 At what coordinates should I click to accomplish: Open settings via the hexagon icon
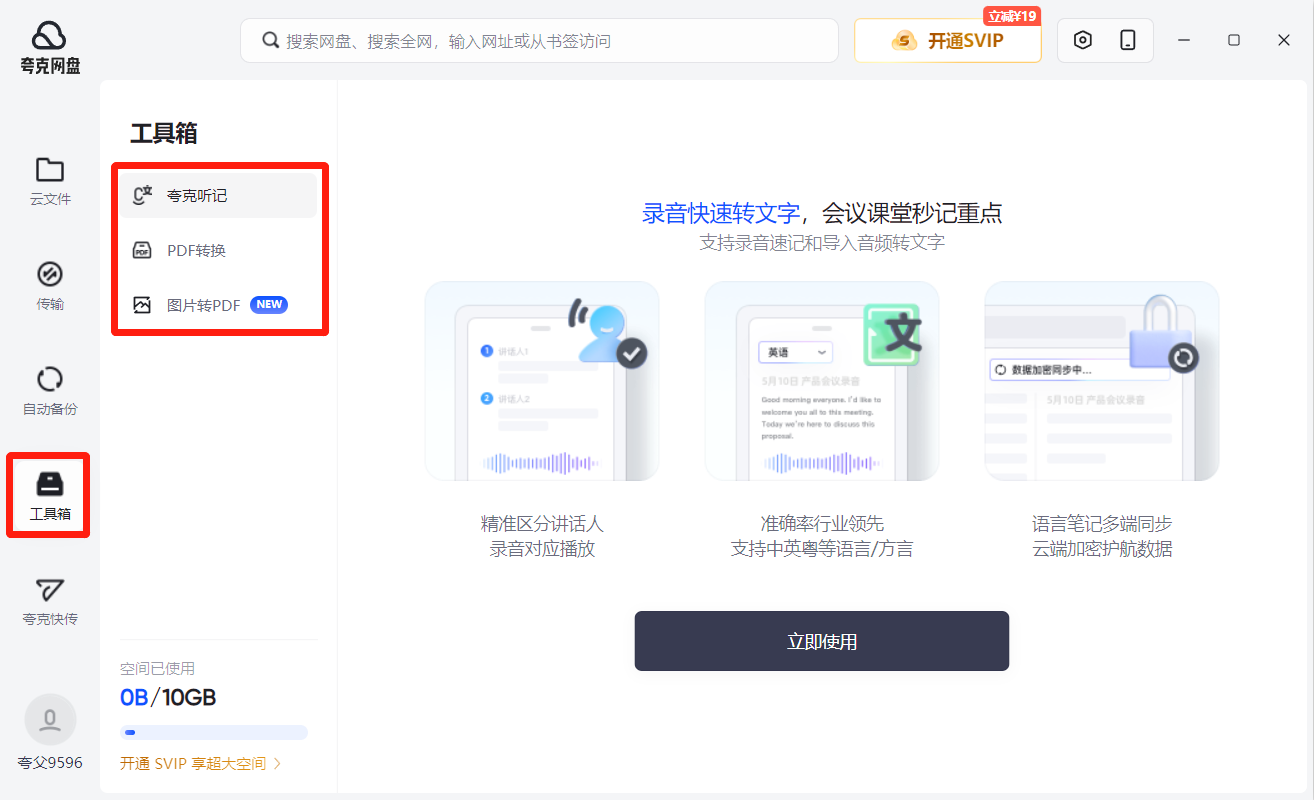1083,40
